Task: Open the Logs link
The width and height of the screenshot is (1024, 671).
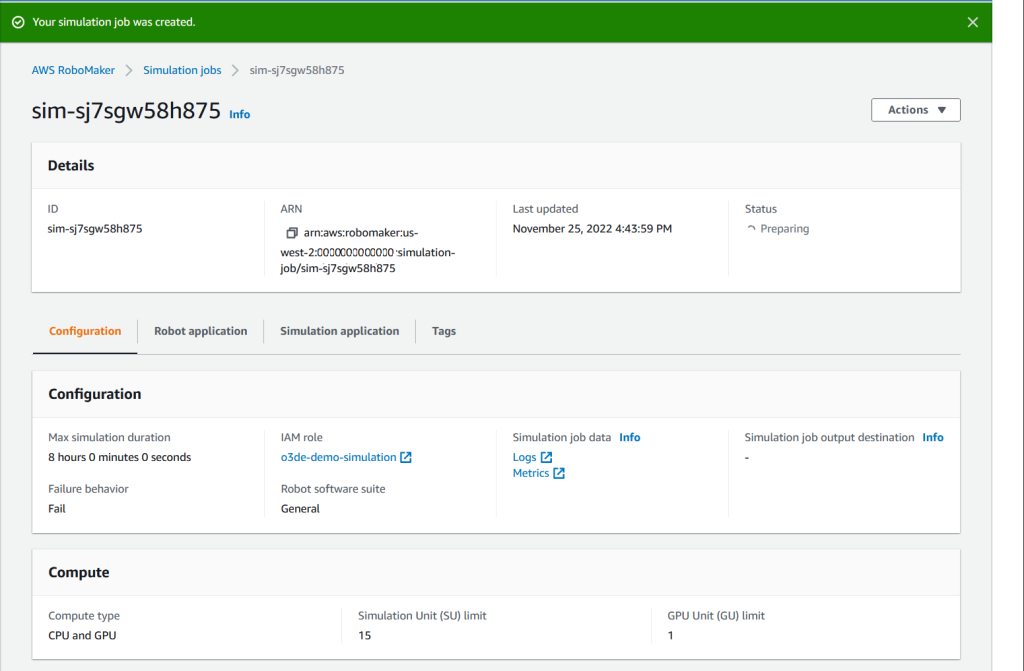Action: click(x=524, y=457)
